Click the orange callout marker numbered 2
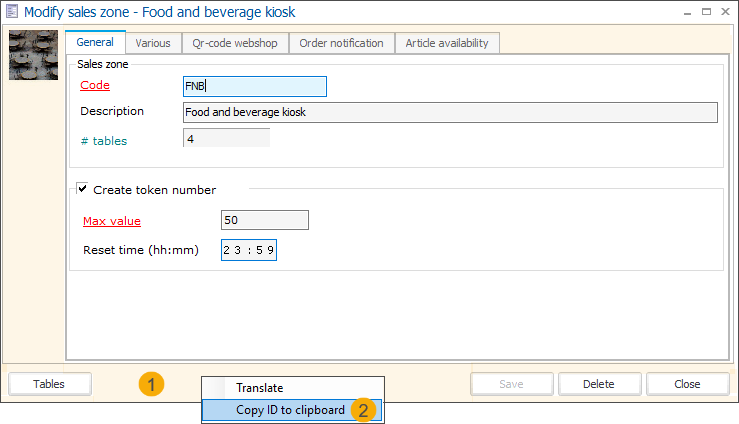The image size is (739, 424). [364, 410]
